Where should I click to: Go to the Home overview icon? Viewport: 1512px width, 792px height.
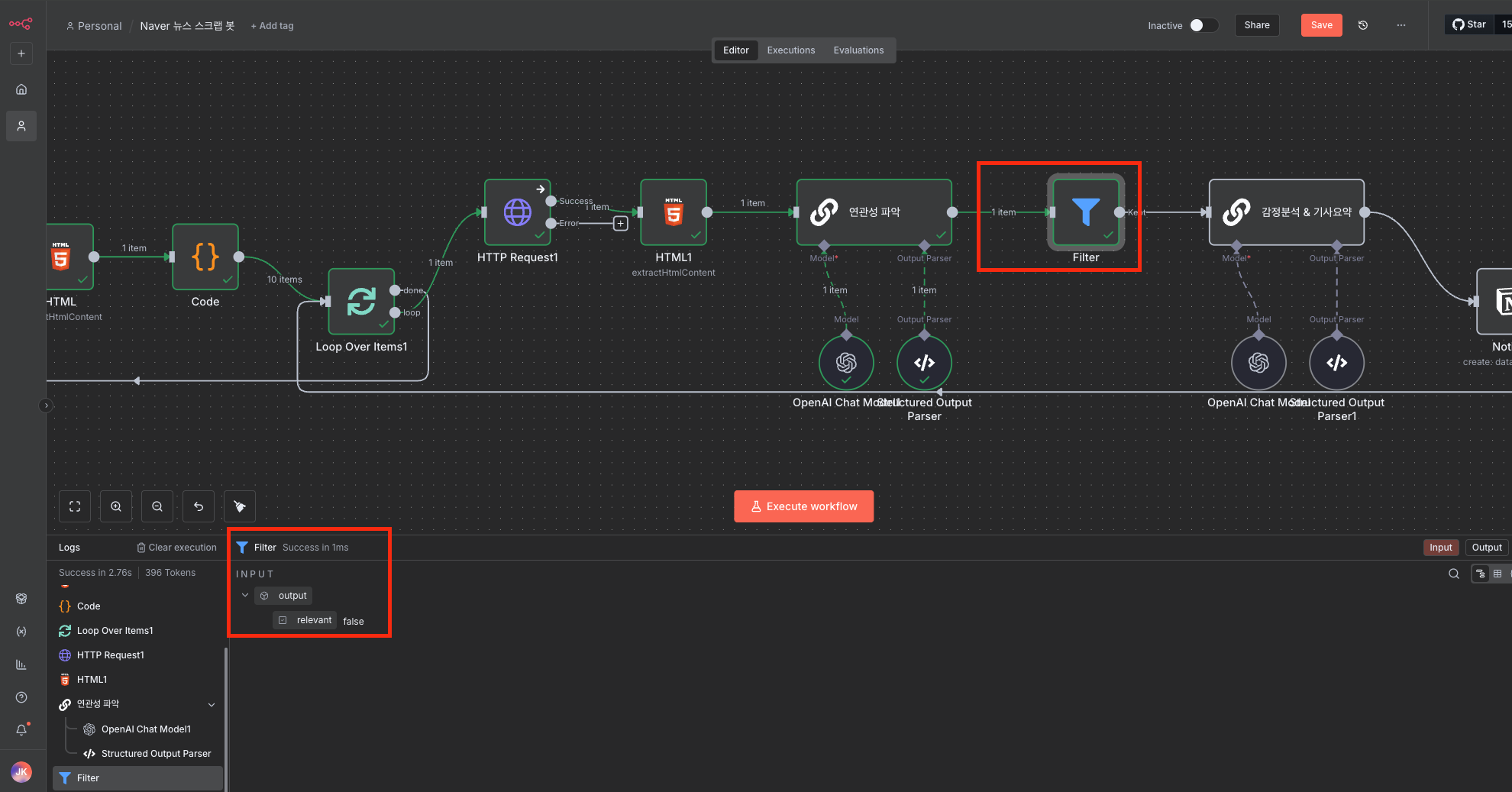pos(21,89)
